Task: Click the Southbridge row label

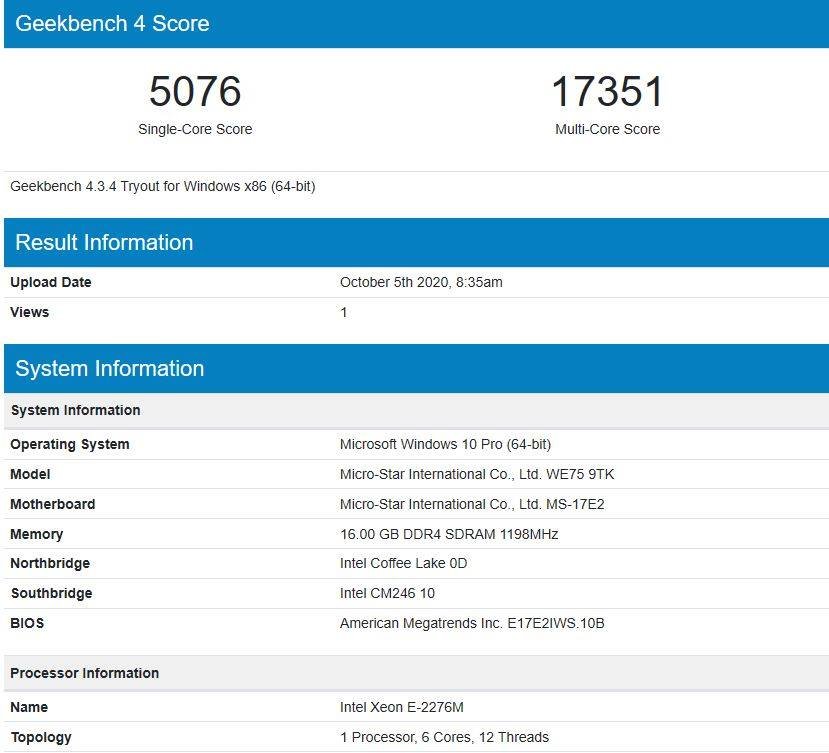Action: 52,593
